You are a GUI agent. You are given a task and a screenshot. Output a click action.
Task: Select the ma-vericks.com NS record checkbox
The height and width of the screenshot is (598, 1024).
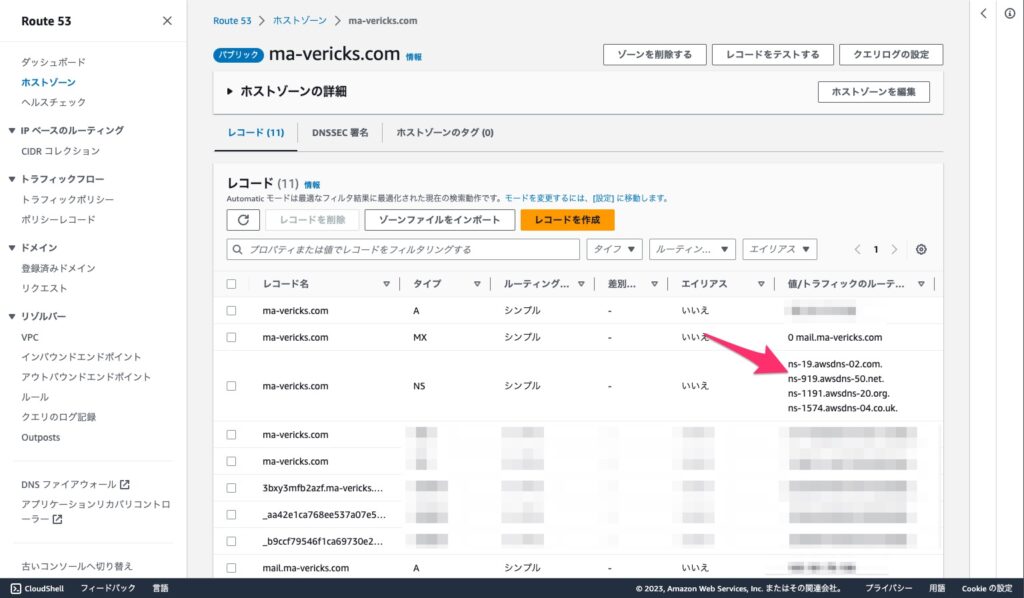click(231, 386)
